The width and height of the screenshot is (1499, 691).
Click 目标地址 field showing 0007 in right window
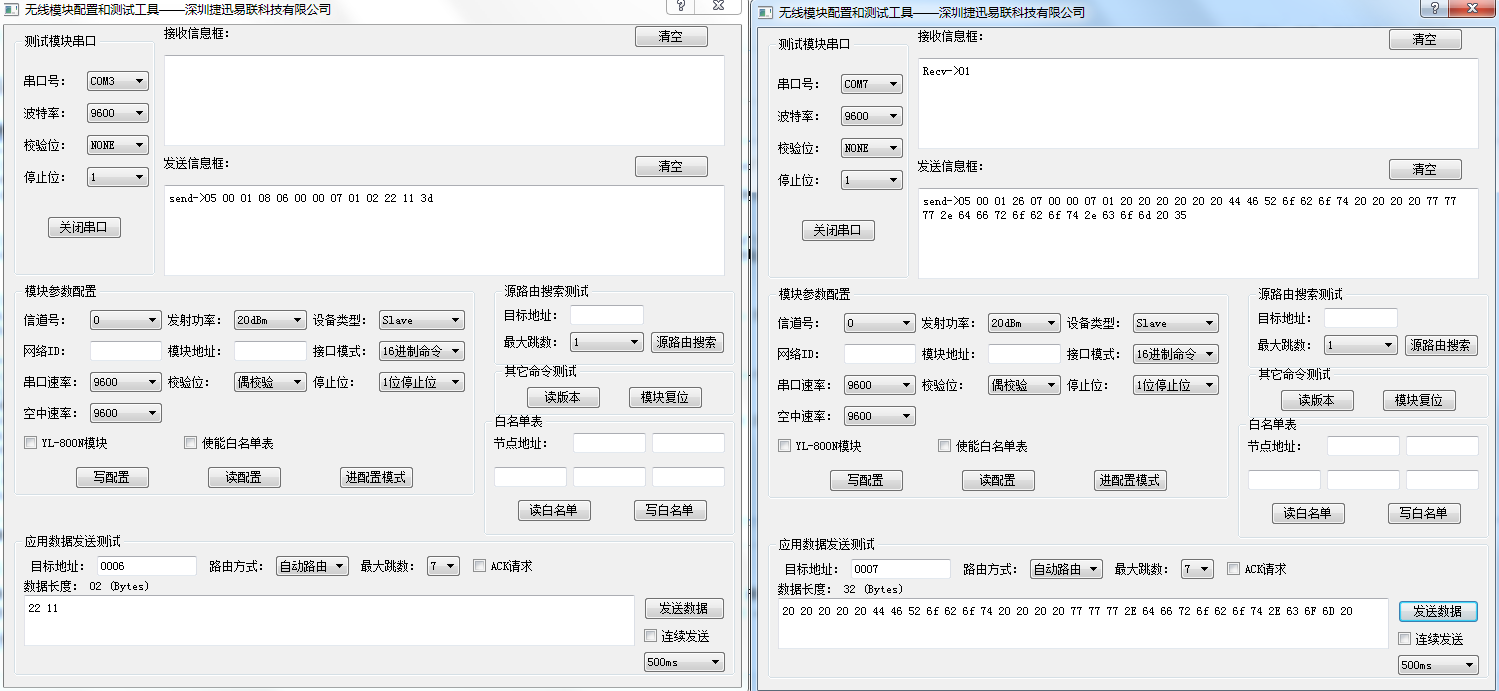(900, 569)
